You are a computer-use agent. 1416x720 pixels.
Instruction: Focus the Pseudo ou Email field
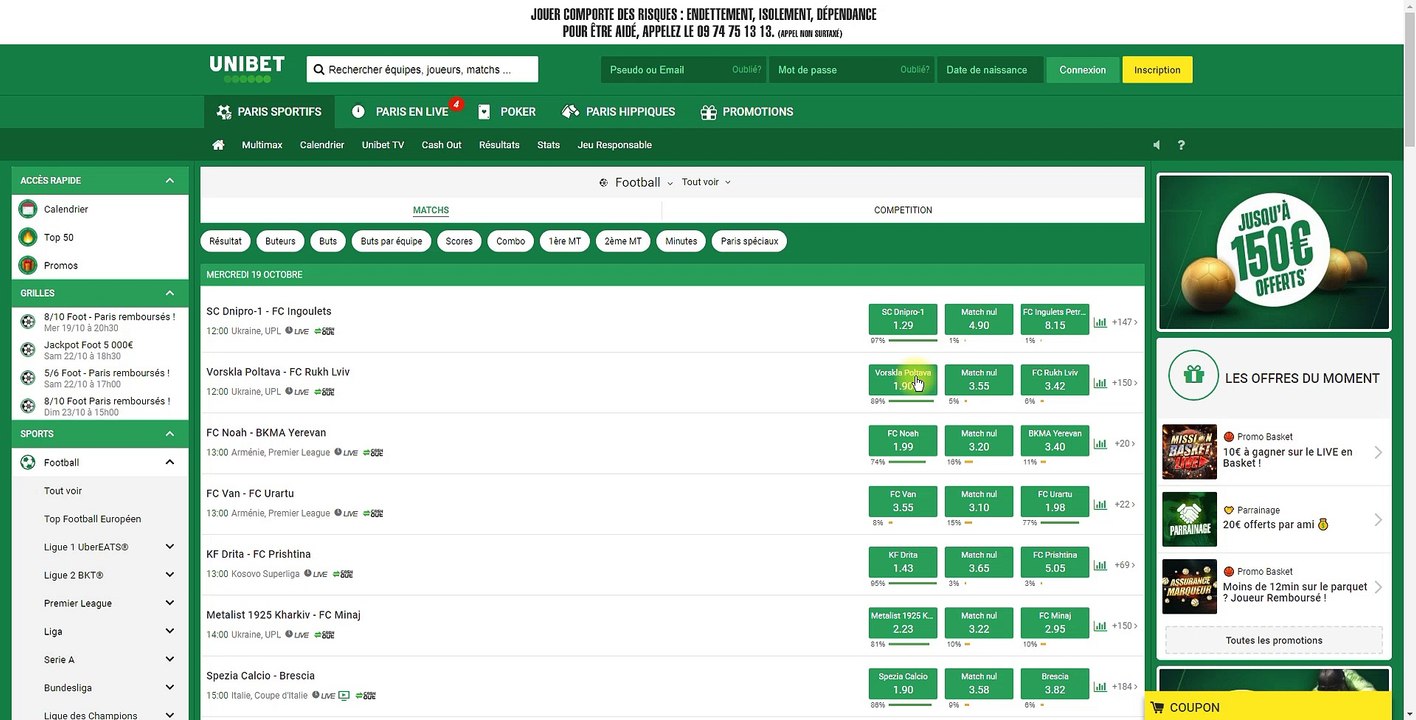pyautogui.click(x=683, y=70)
